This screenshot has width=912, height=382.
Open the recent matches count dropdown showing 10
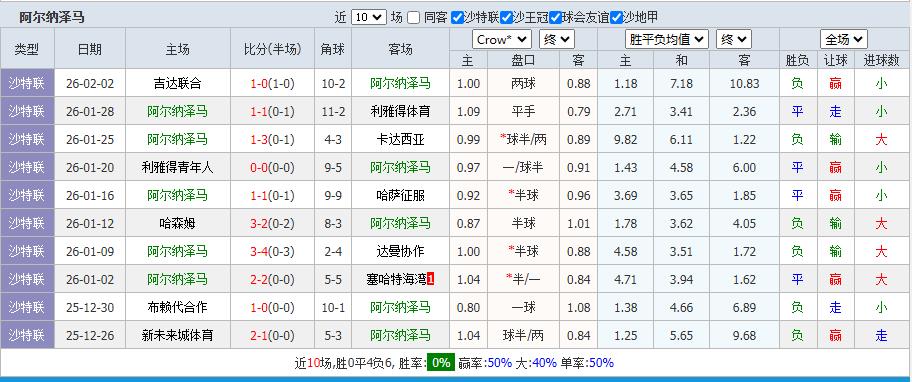point(369,17)
